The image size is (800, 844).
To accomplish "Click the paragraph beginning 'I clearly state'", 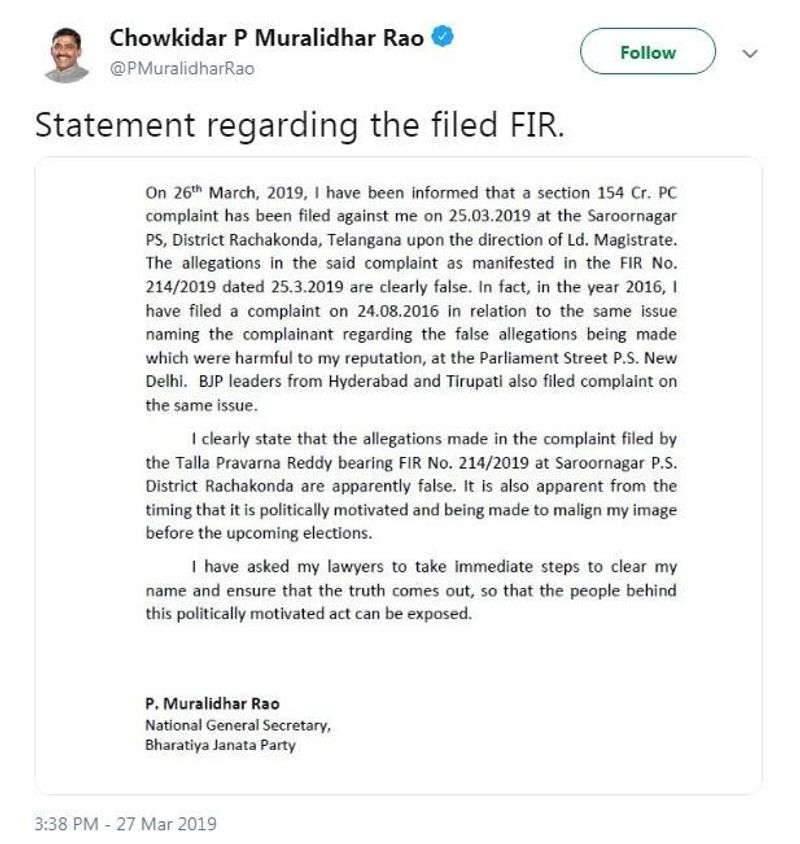I will (411, 485).
